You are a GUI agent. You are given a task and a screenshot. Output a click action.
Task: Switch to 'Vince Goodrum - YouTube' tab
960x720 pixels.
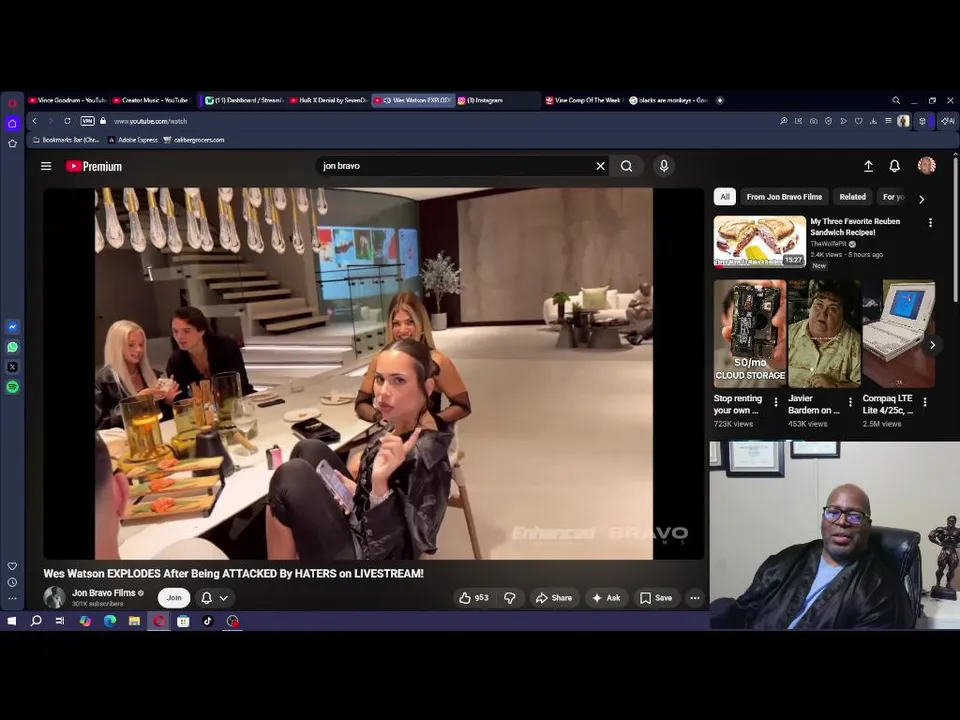68,100
